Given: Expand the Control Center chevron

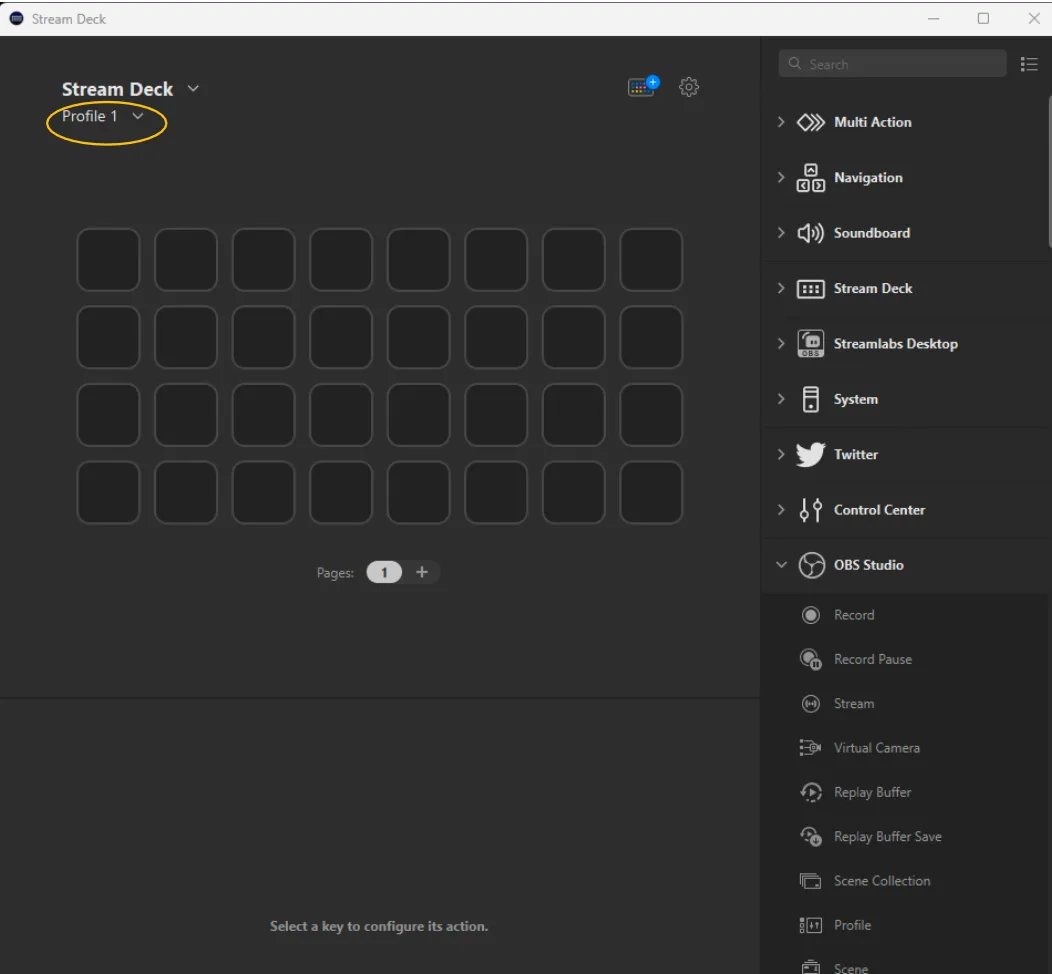Looking at the screenshot, I should click(781, 510).
